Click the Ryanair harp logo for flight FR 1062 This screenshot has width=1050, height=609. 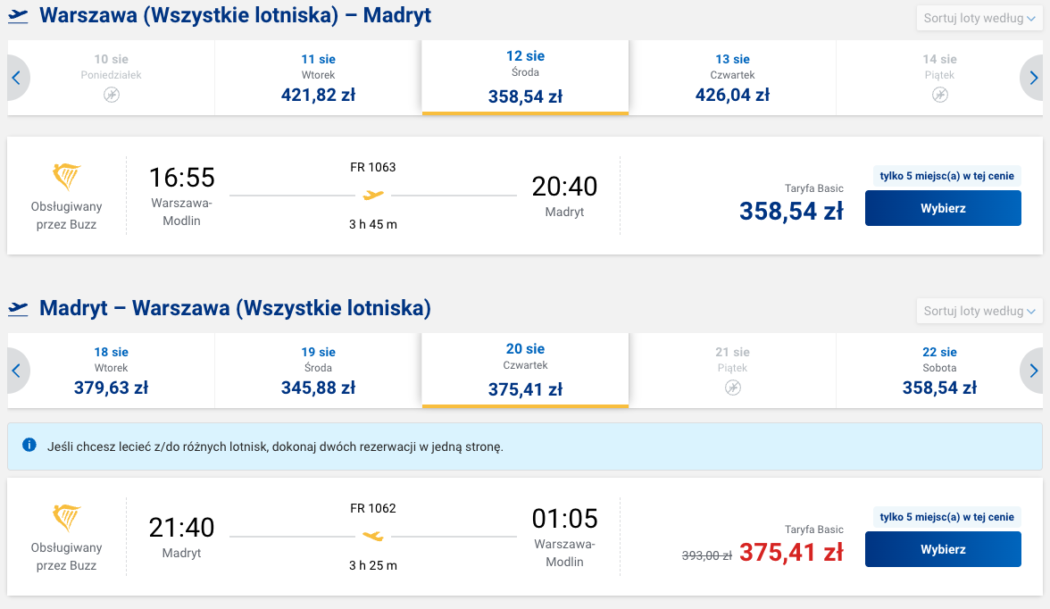pos(66,517)
